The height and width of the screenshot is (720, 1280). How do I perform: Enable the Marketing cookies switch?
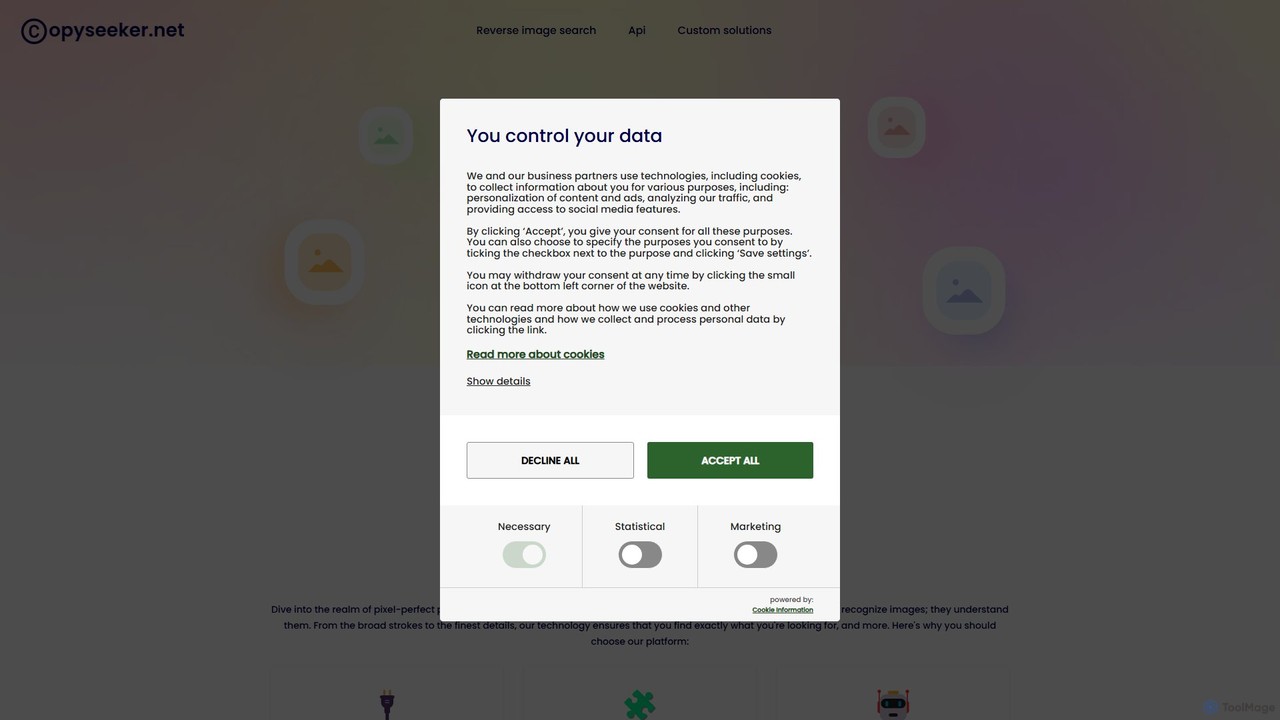pos(755,555)
